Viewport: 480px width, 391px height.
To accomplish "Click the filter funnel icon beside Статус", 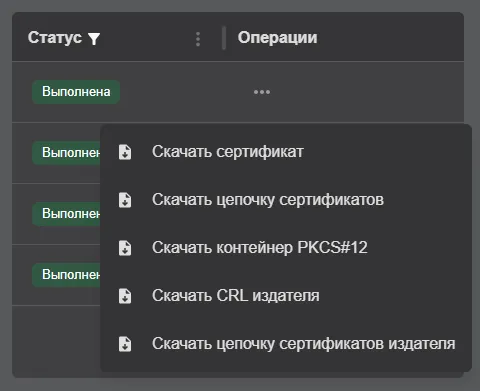I will click(94, 39).
